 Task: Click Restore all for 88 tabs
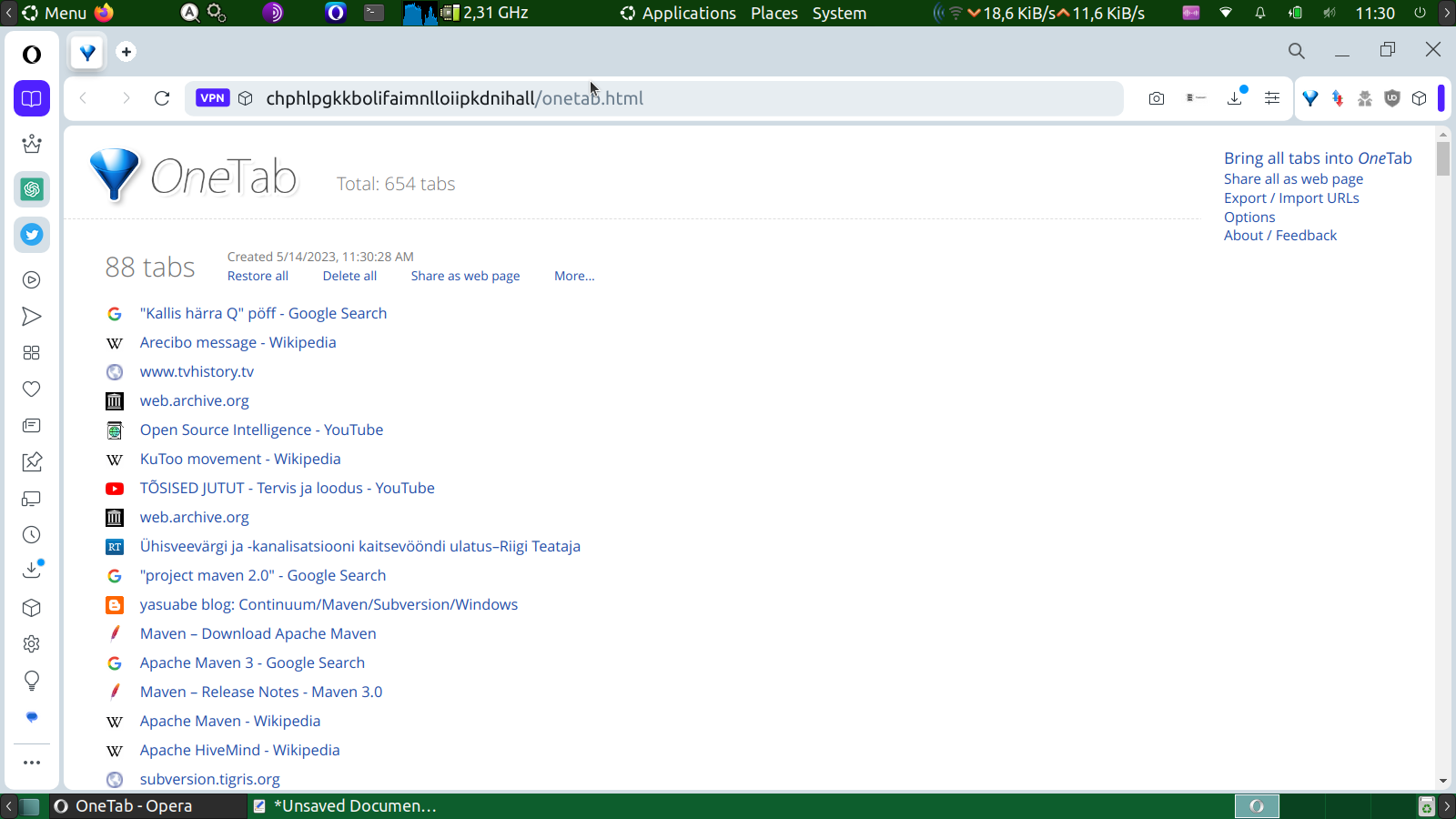pos(258,276)
